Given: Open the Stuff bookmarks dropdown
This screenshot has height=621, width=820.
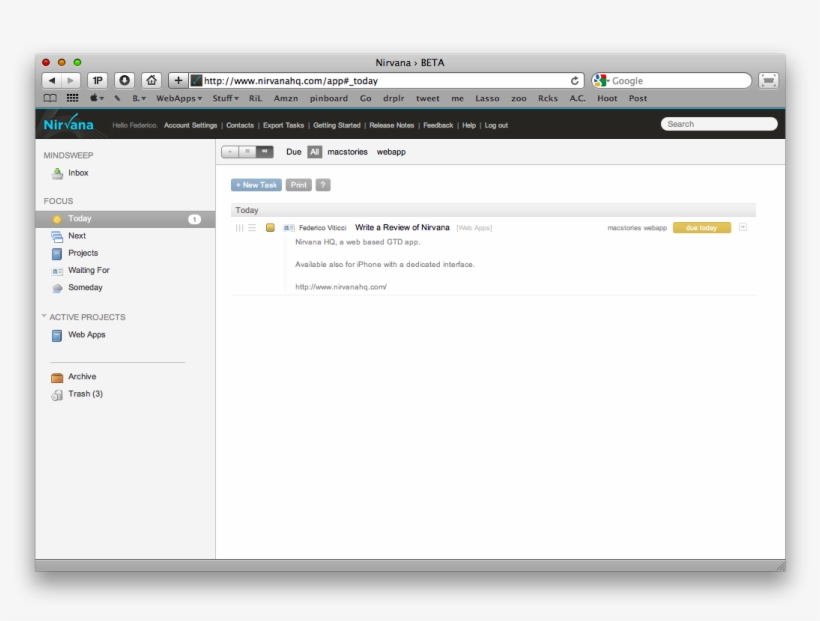Looking at the screenshot, I should click(x=225, y=98).
